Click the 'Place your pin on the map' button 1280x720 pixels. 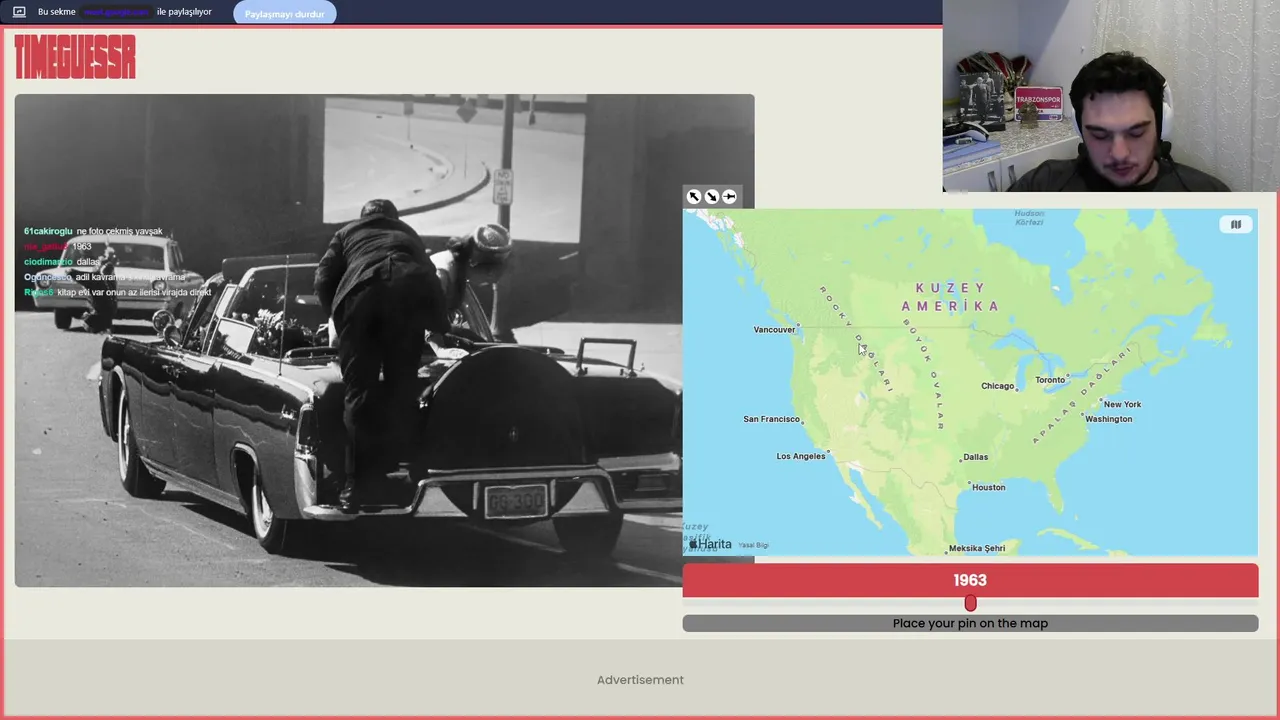[970, 623]
